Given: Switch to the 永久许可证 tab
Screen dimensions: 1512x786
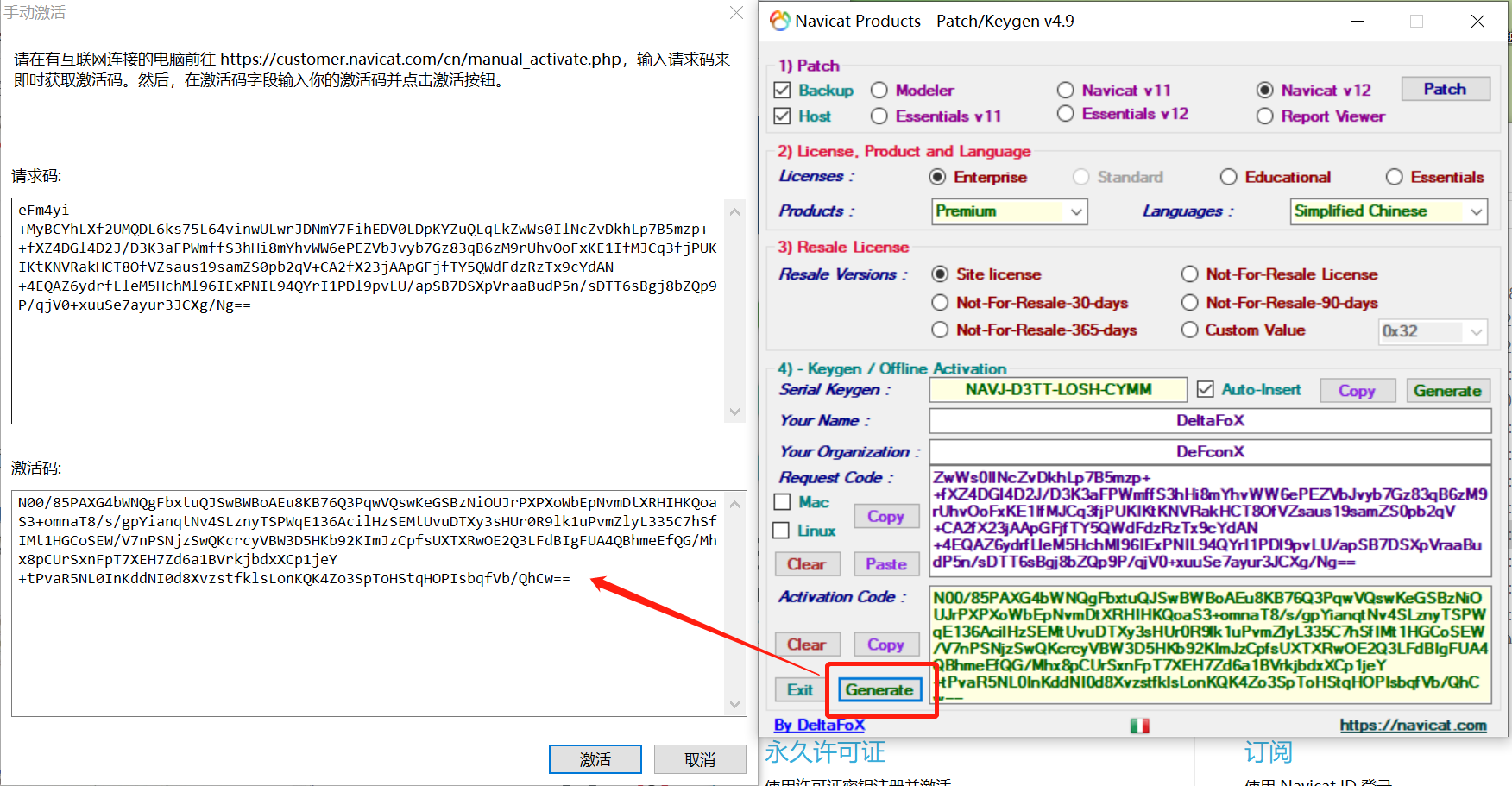Looking at the screenshot, I should click(825, 752).
